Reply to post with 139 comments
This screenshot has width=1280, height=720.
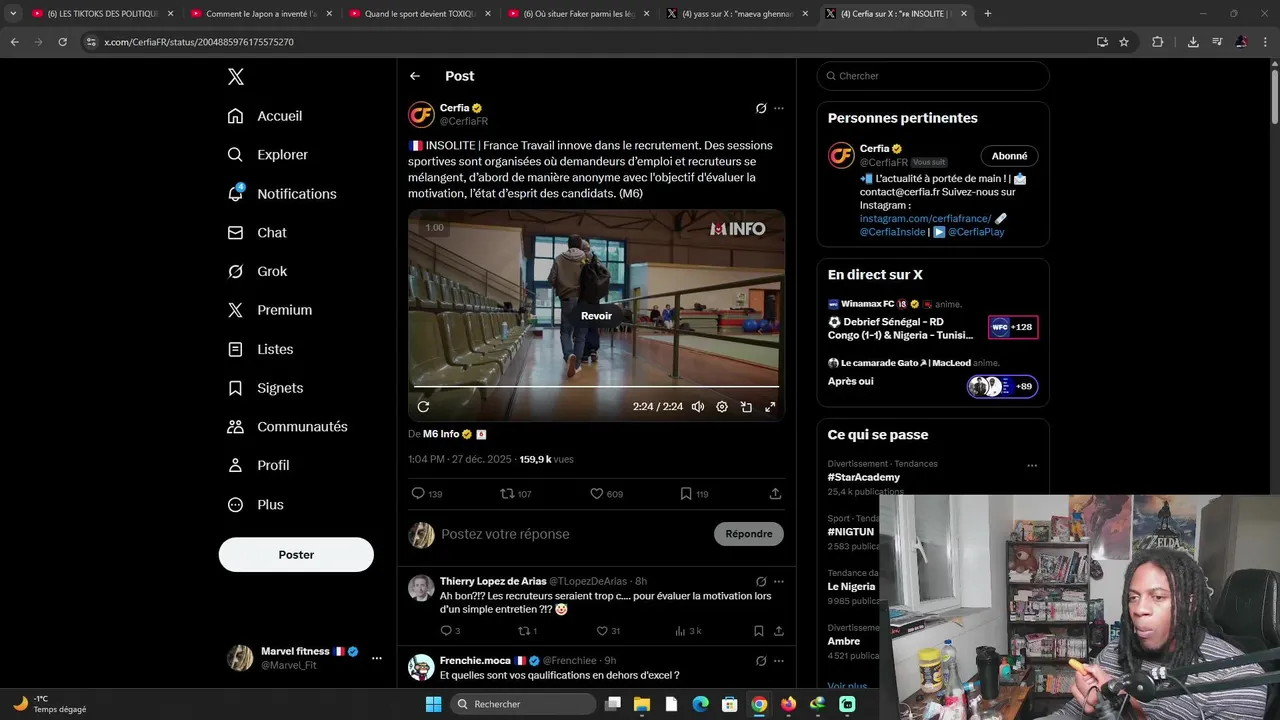tap(427, 494)
